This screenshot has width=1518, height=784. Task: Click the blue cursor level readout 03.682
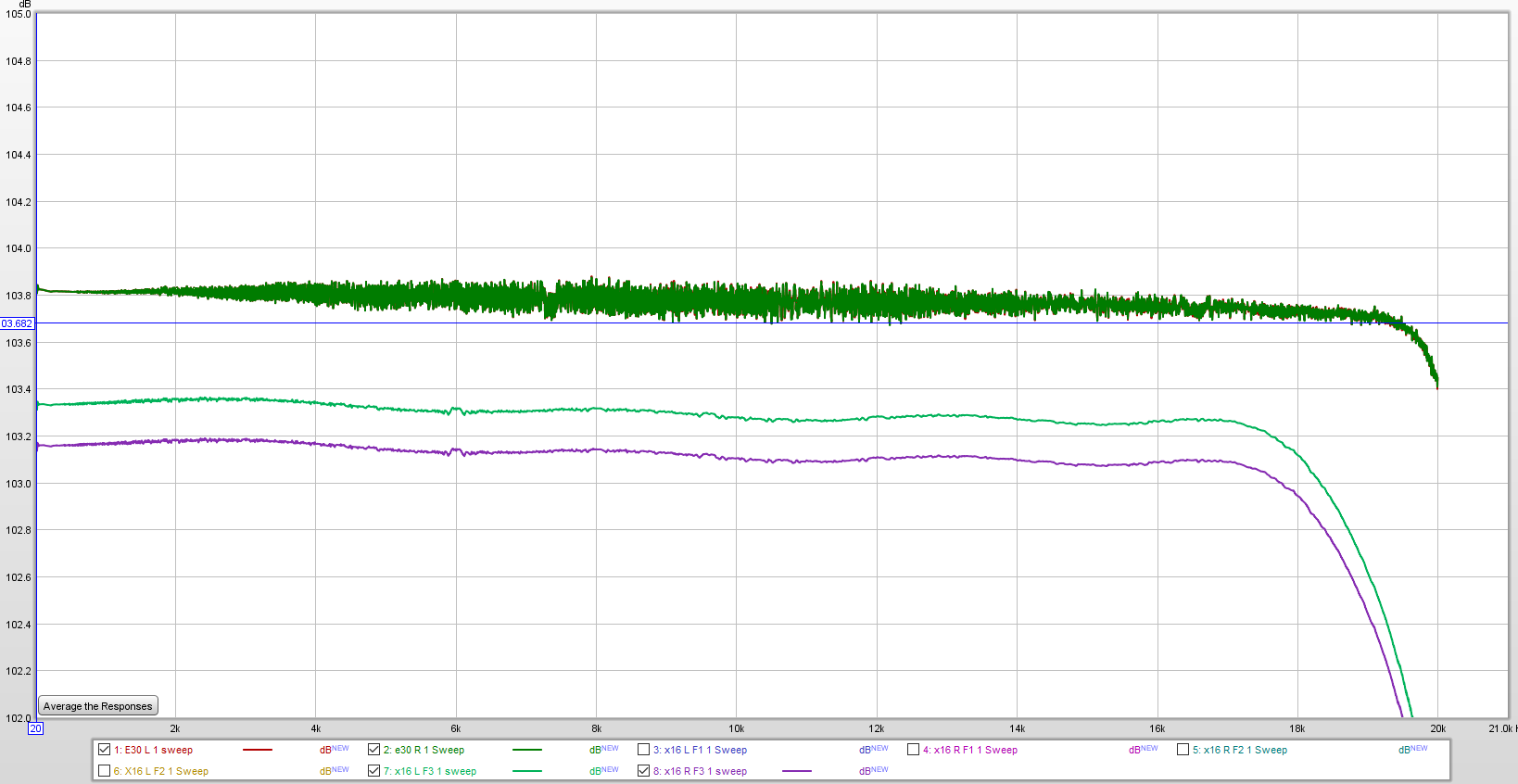(17, 323)
